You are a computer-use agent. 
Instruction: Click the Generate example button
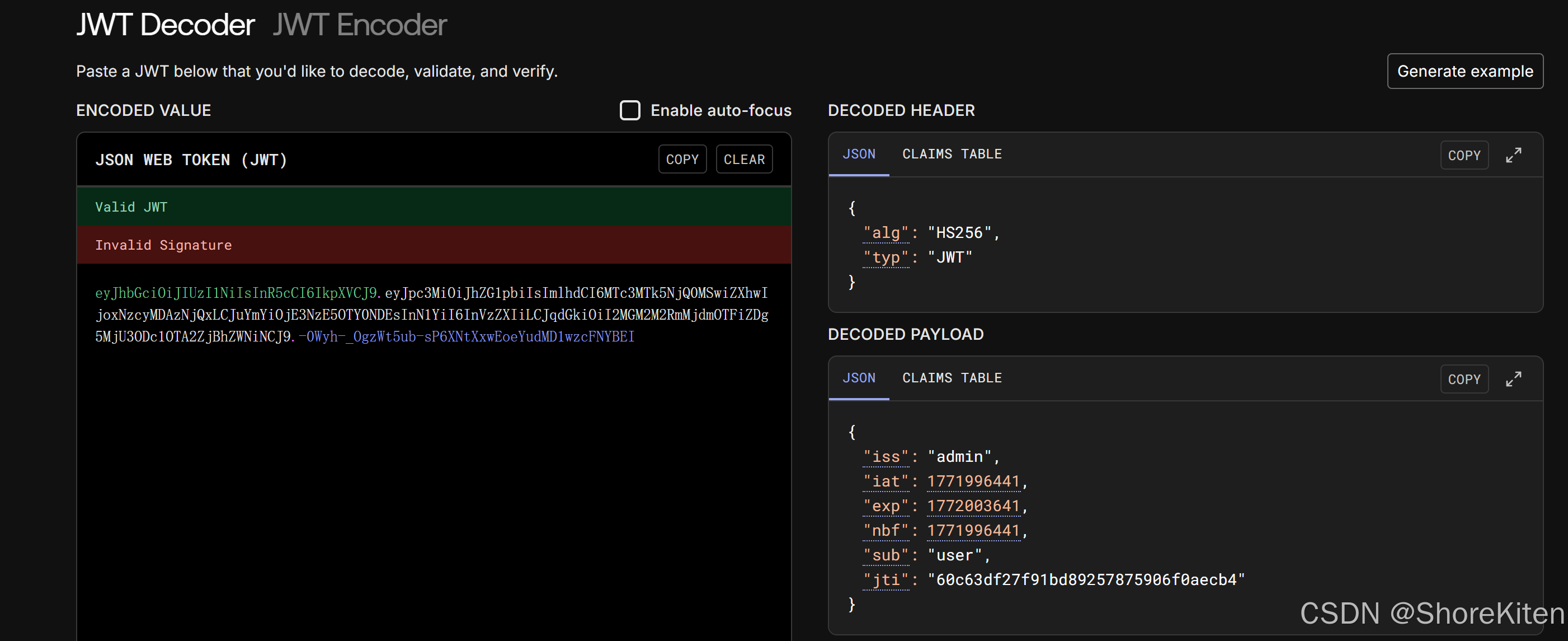pos(1465,71)
